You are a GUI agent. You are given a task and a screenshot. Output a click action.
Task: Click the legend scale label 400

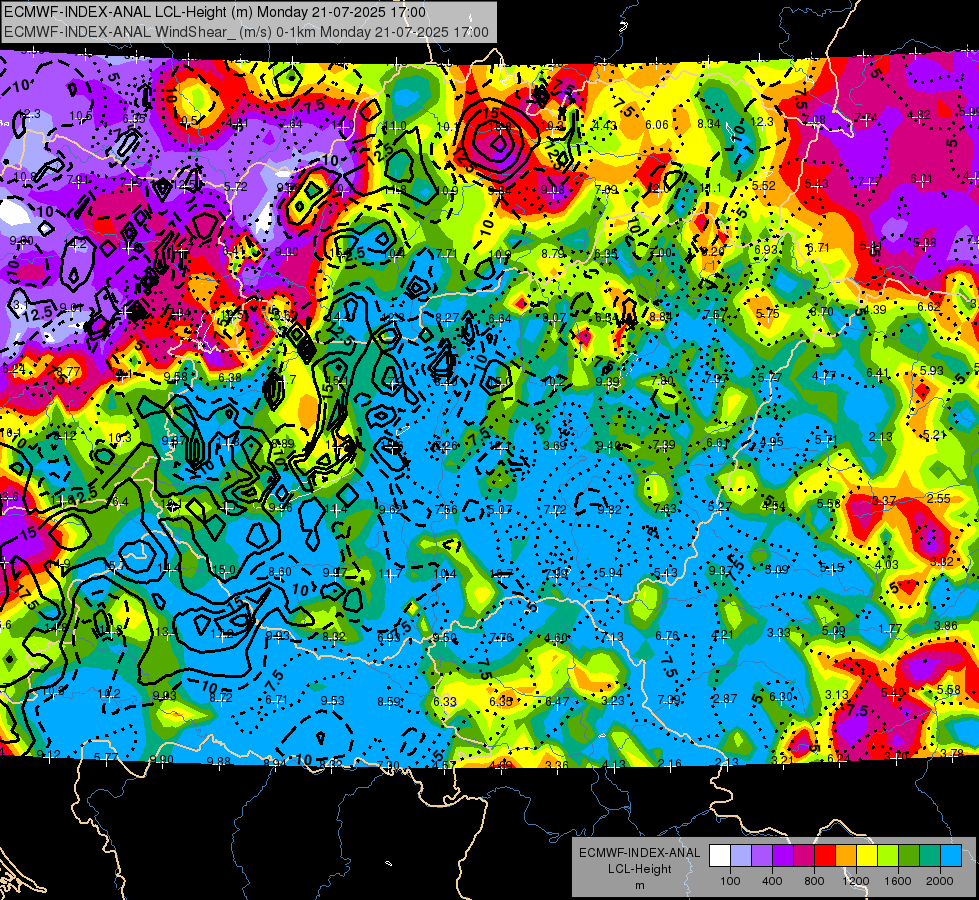(x=772, y=881)
